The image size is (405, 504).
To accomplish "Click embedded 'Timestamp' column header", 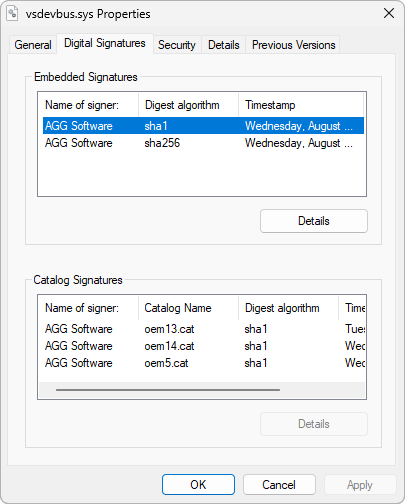I will (301, 105).
